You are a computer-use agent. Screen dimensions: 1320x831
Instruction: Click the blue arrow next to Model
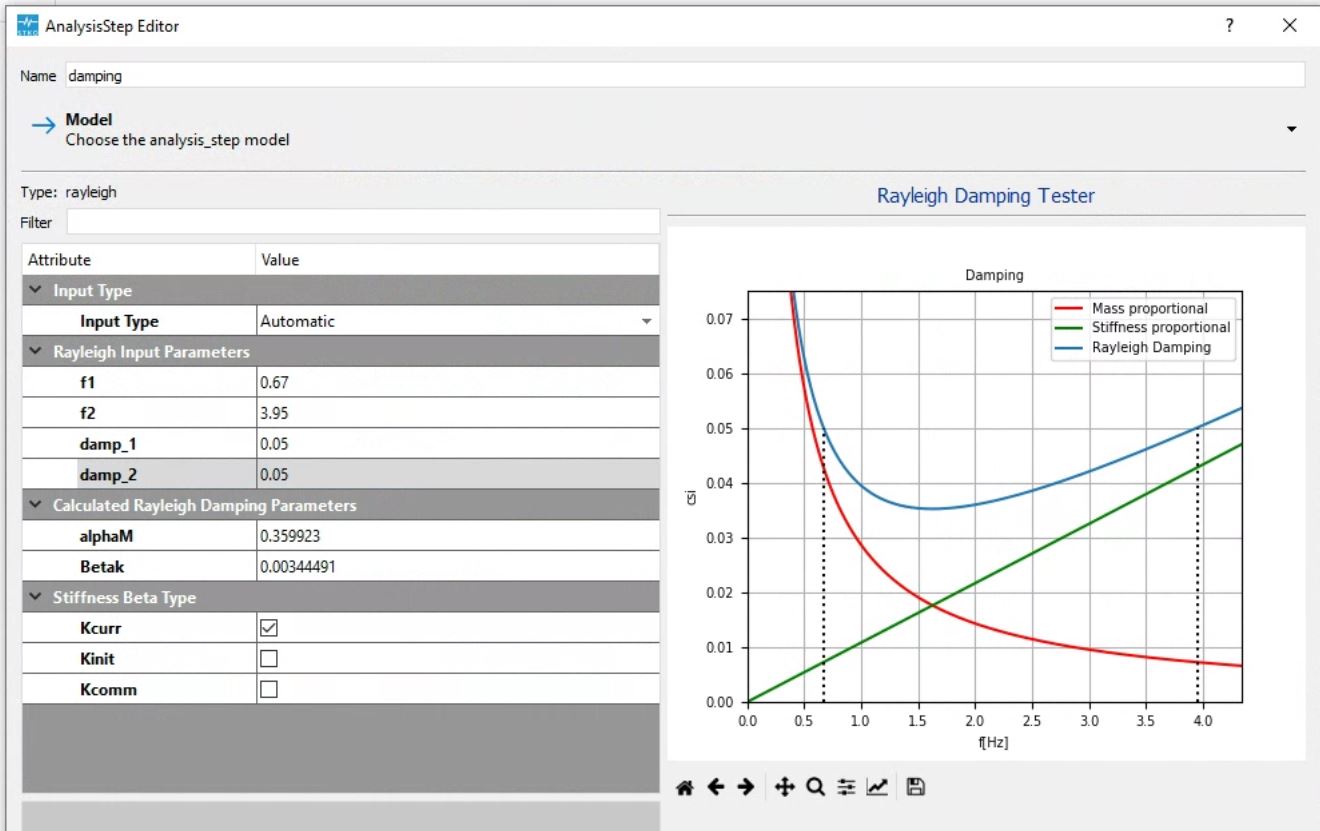point(43,127)
